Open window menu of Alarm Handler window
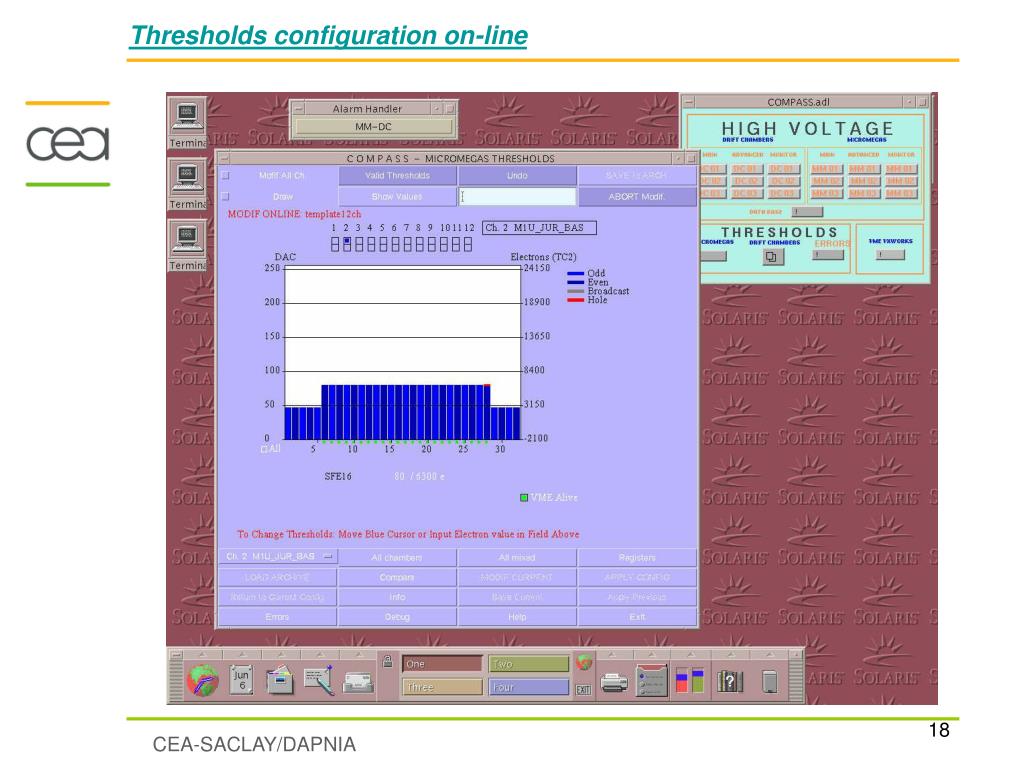 (x=298, y=109)
